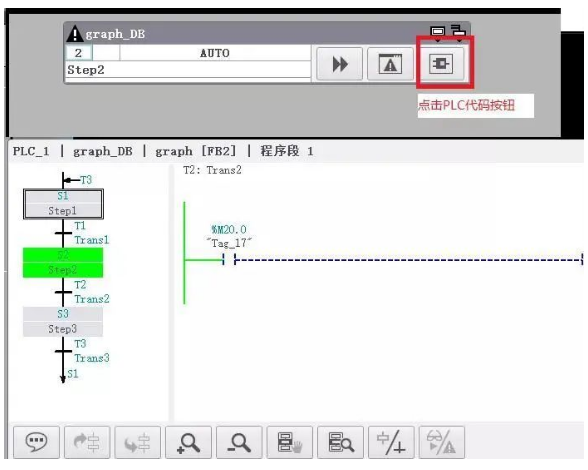
Task: Click the AUTO mode field
Action: (215, 53)
